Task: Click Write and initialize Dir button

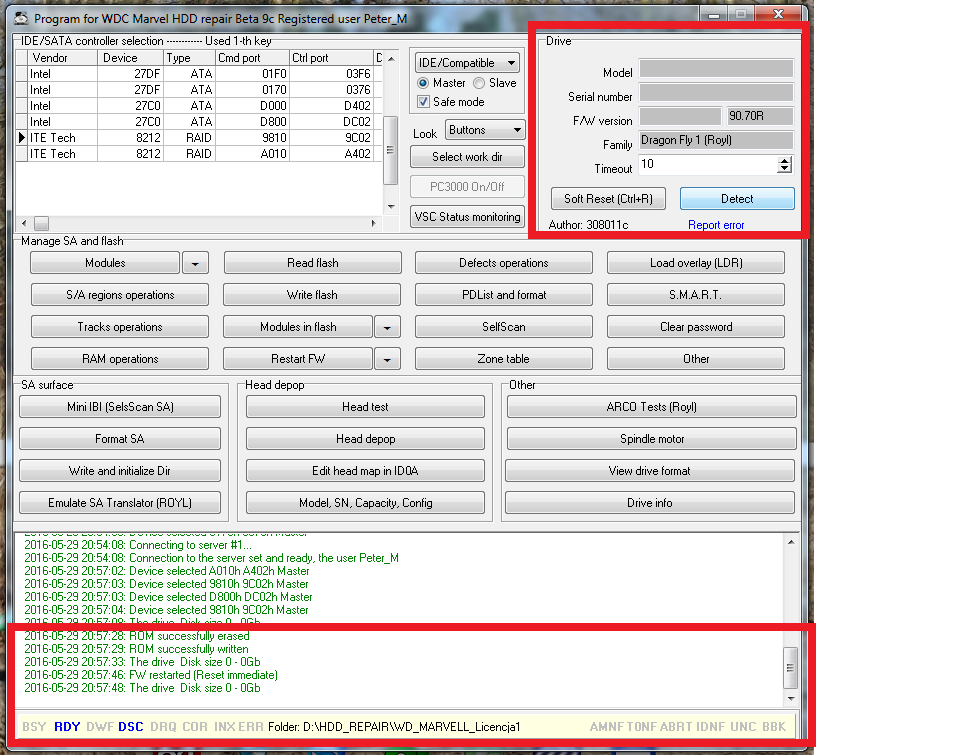Action: (x=120, y=471)
